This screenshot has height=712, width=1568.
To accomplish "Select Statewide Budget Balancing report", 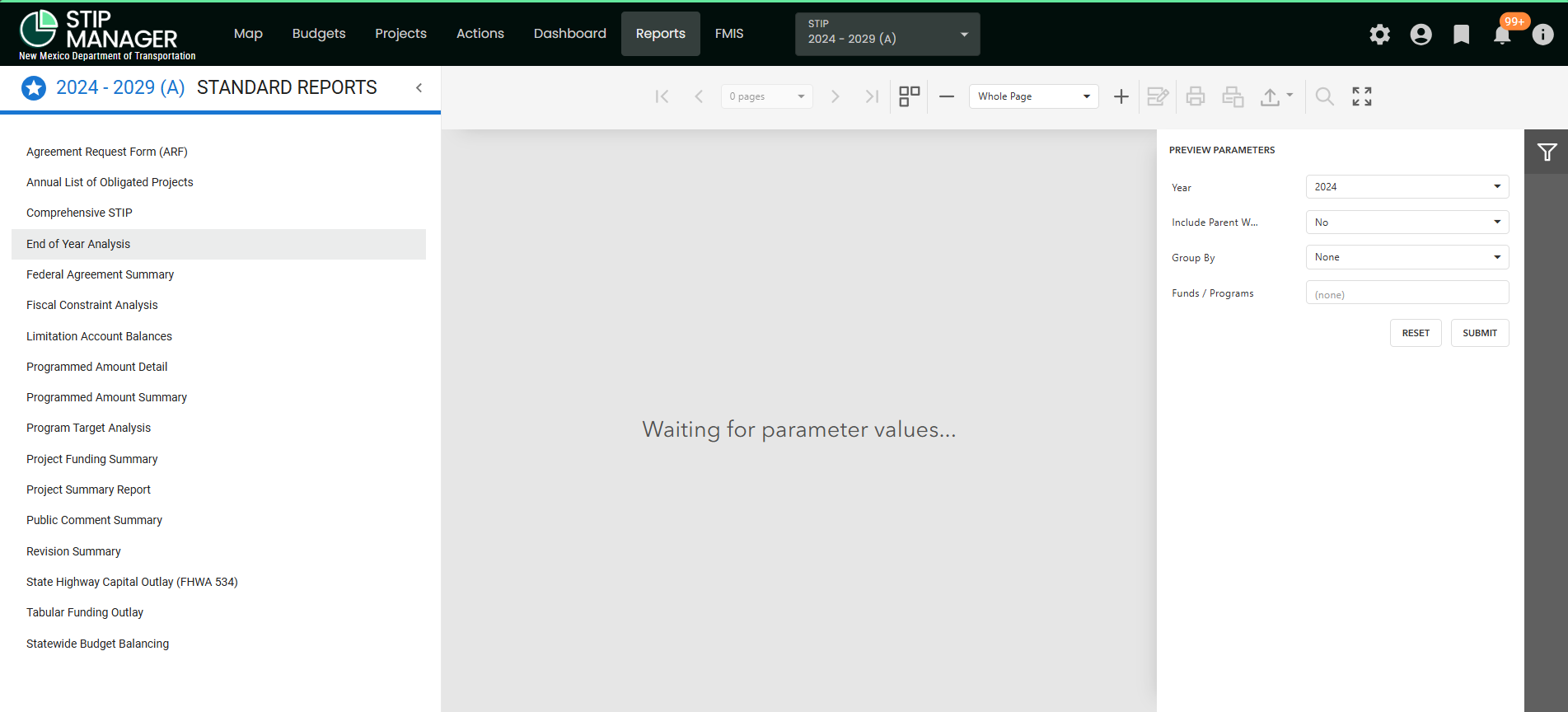I will (218, 644).
